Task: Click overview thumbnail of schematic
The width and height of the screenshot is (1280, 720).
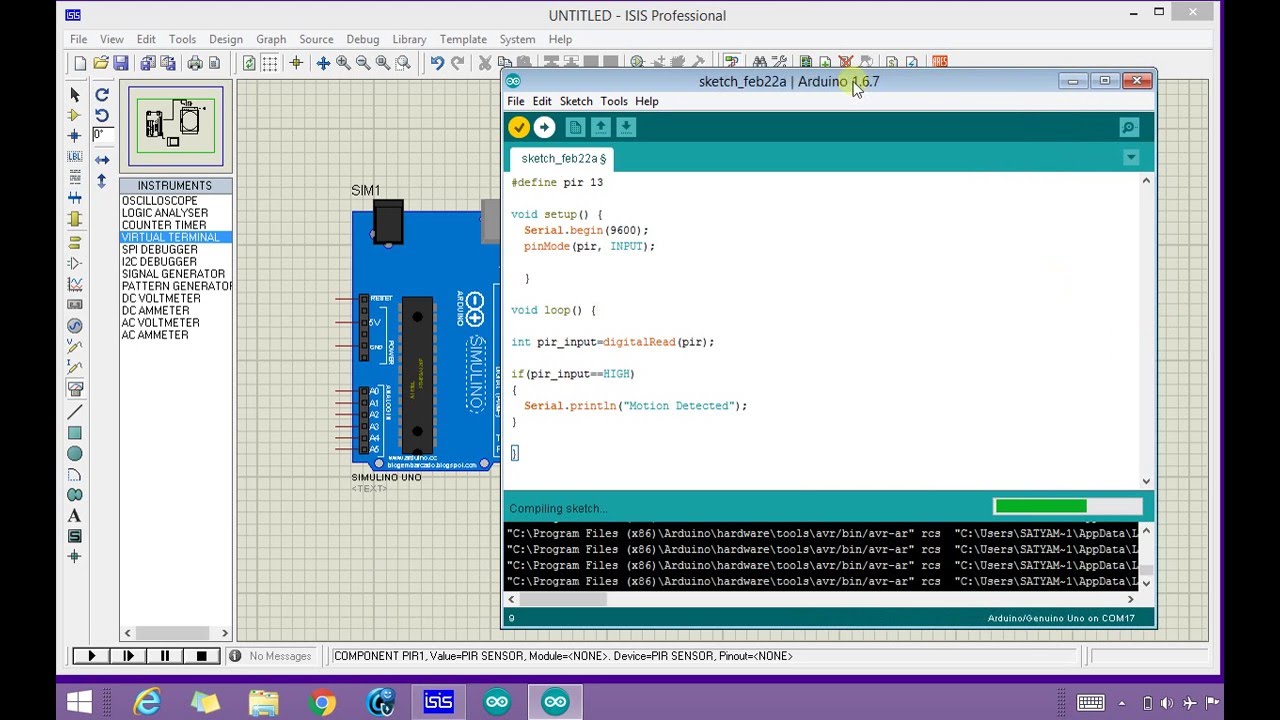Action: [176, 126]
